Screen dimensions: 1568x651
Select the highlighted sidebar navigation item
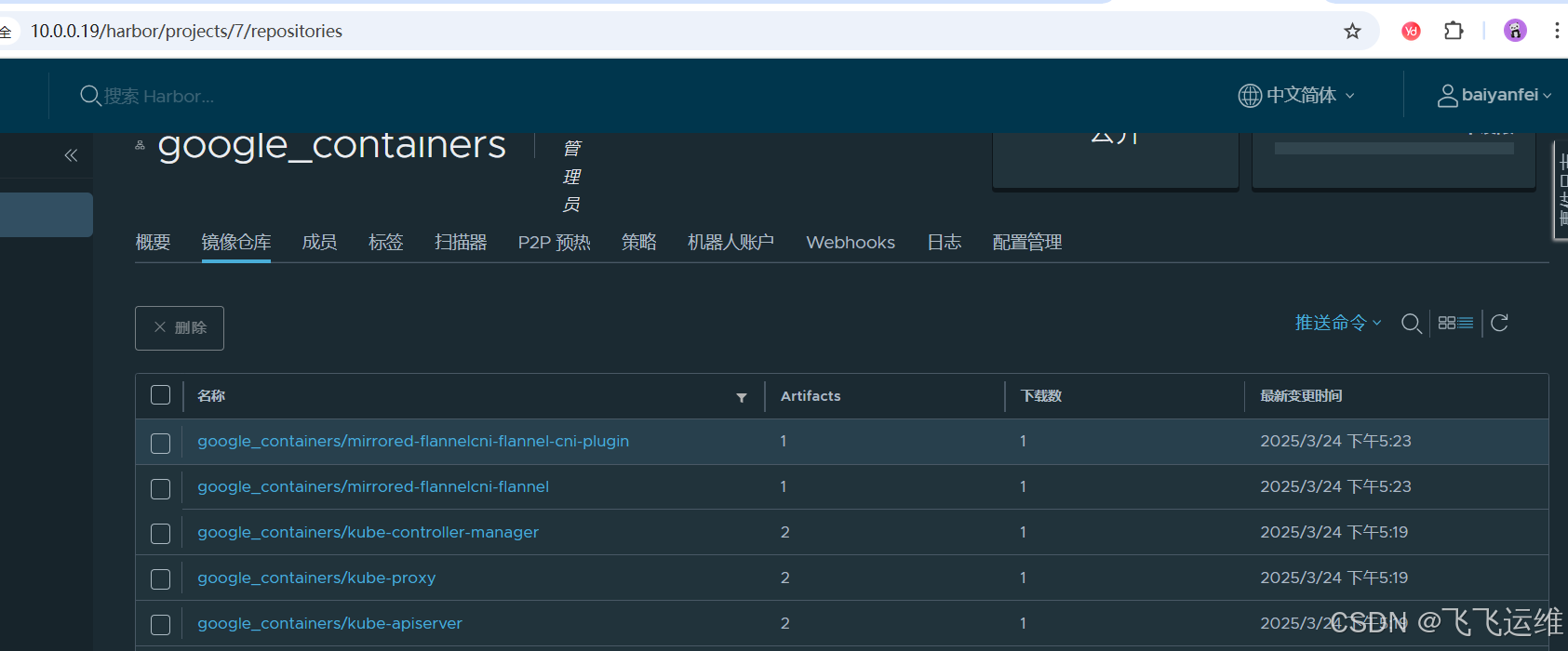(47, 215)
